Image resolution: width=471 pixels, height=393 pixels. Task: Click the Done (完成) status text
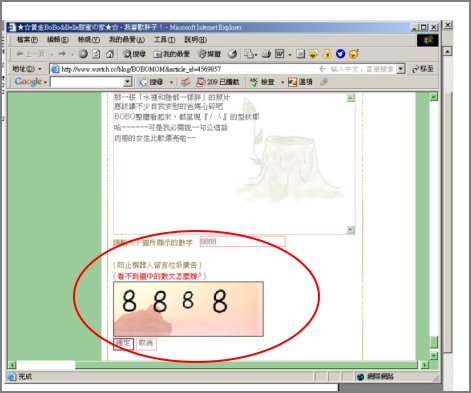pyautogui.click(x=25, y=377)
